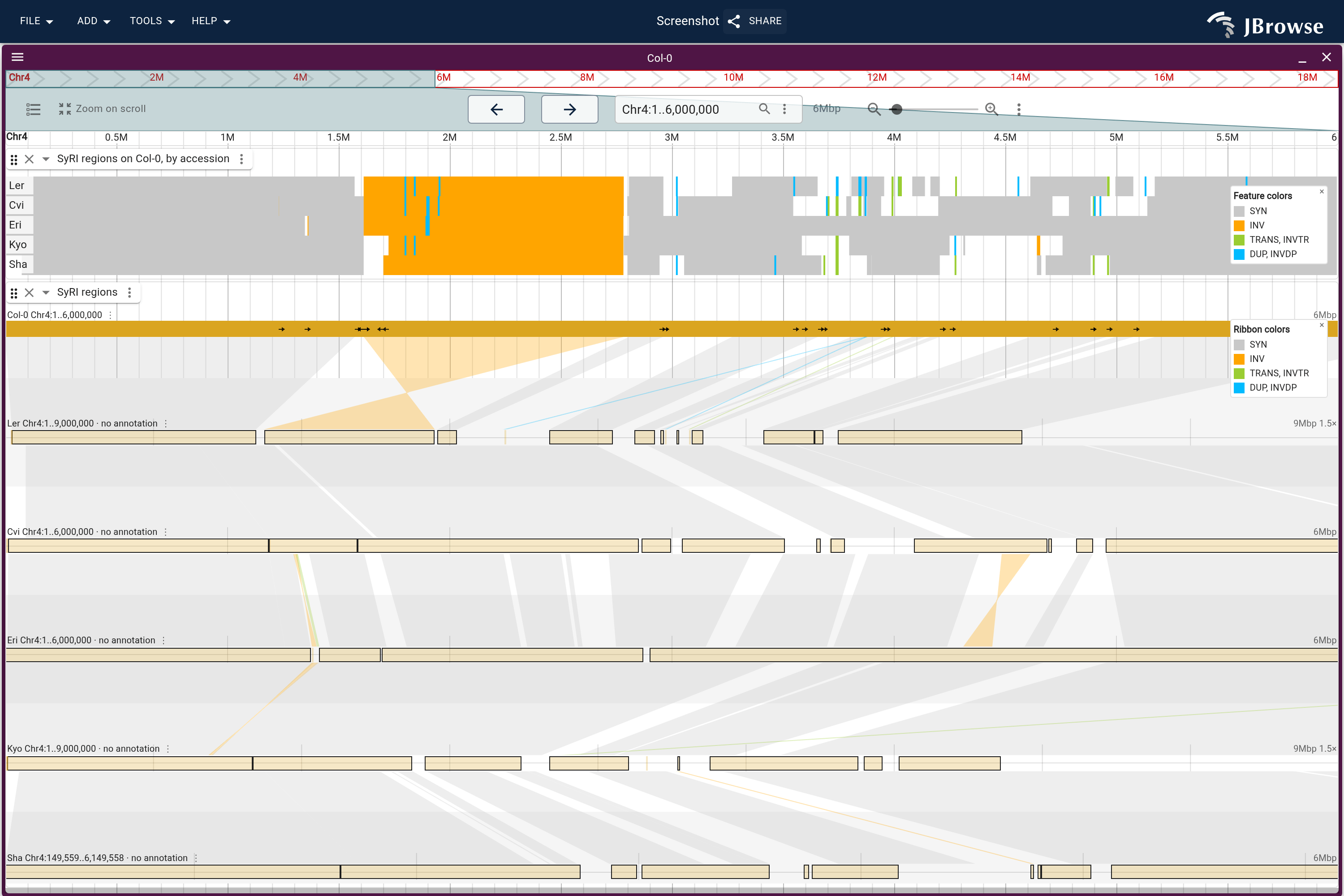This screenshot has width=1344, height=896.
Task: Close the Ribbon colors legend
Action: pyautogui.click(x=1322, y=325)
